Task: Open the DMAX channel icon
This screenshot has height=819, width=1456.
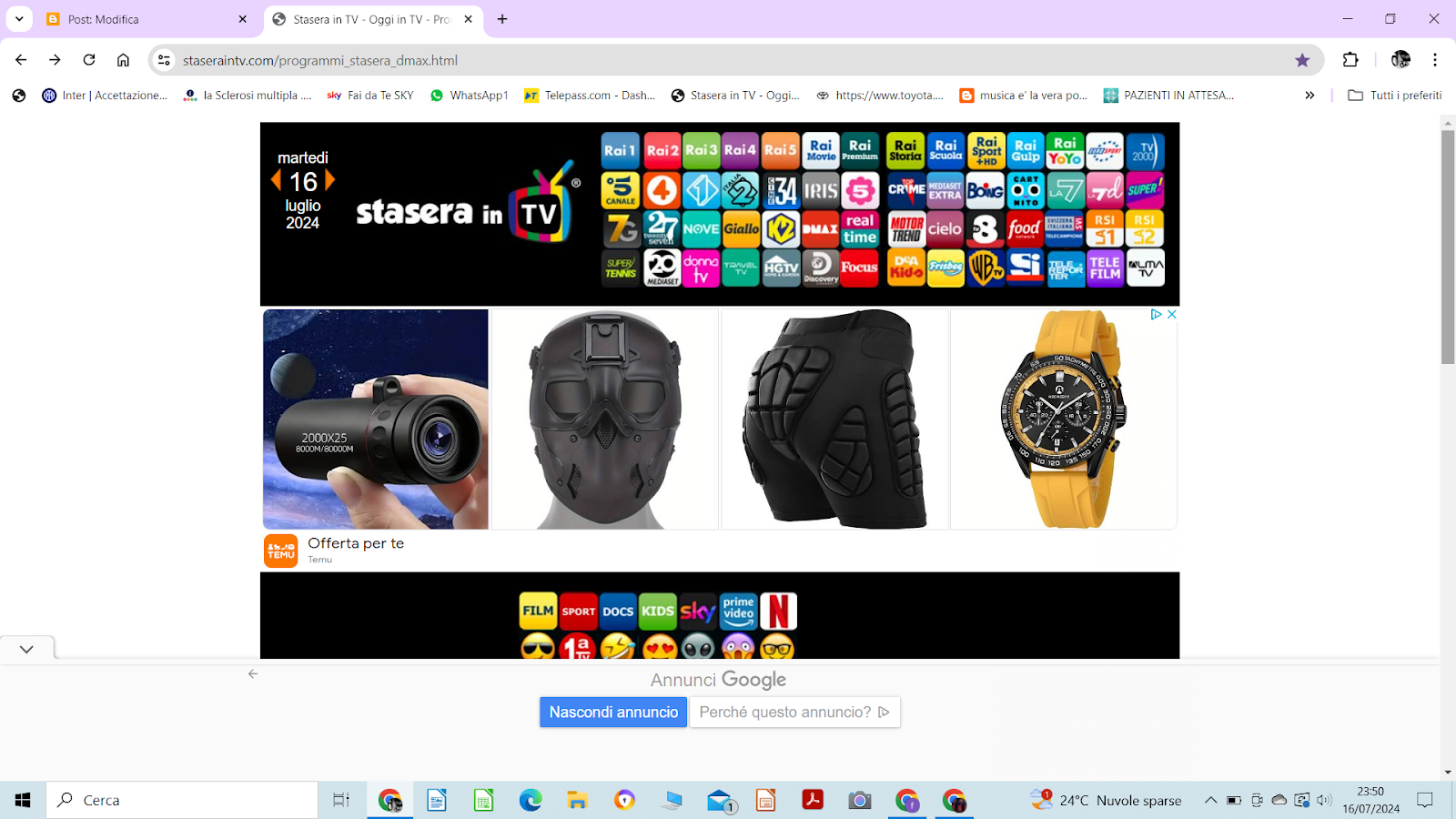Action: [821, 229]
